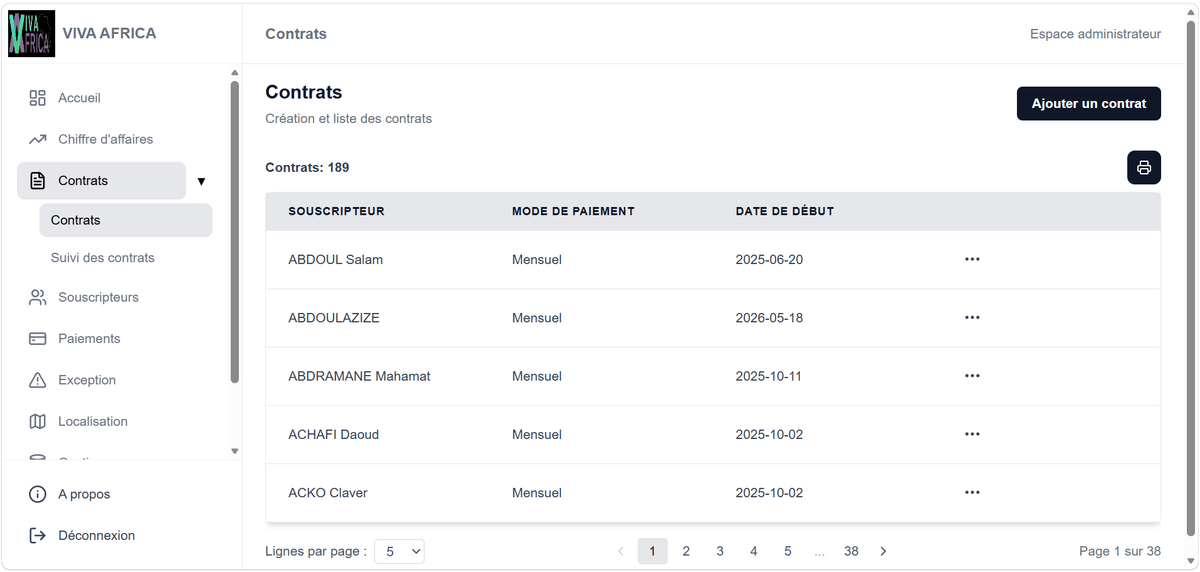Click the Accueil dashboard grid icon
This screenshot has width=1200, height=572.
38,98
